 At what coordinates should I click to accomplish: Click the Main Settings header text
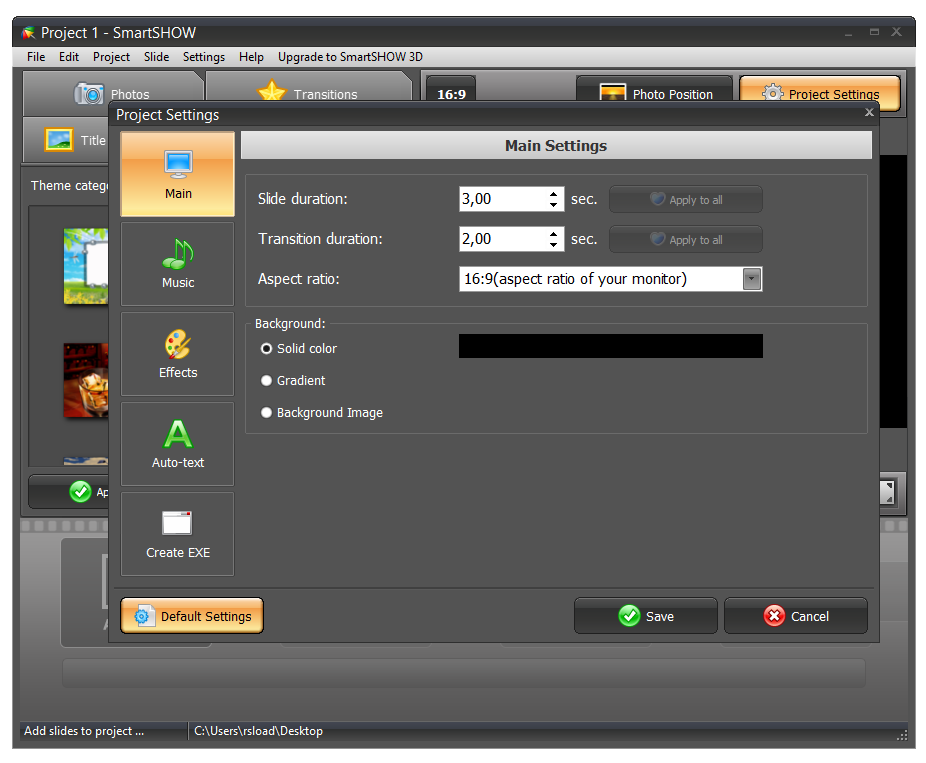[556, 145]
